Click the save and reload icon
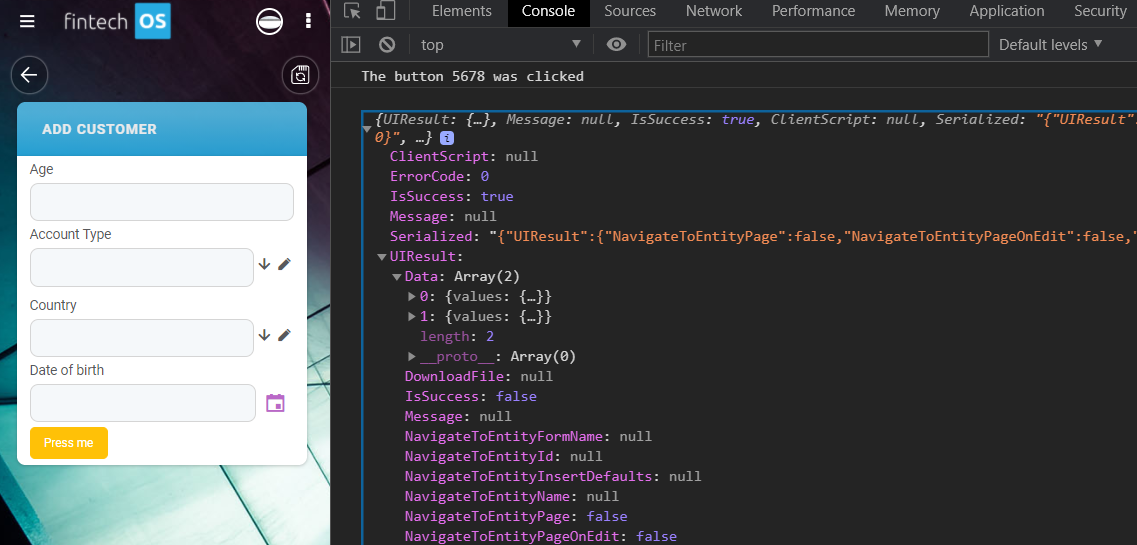 (300, 75)
